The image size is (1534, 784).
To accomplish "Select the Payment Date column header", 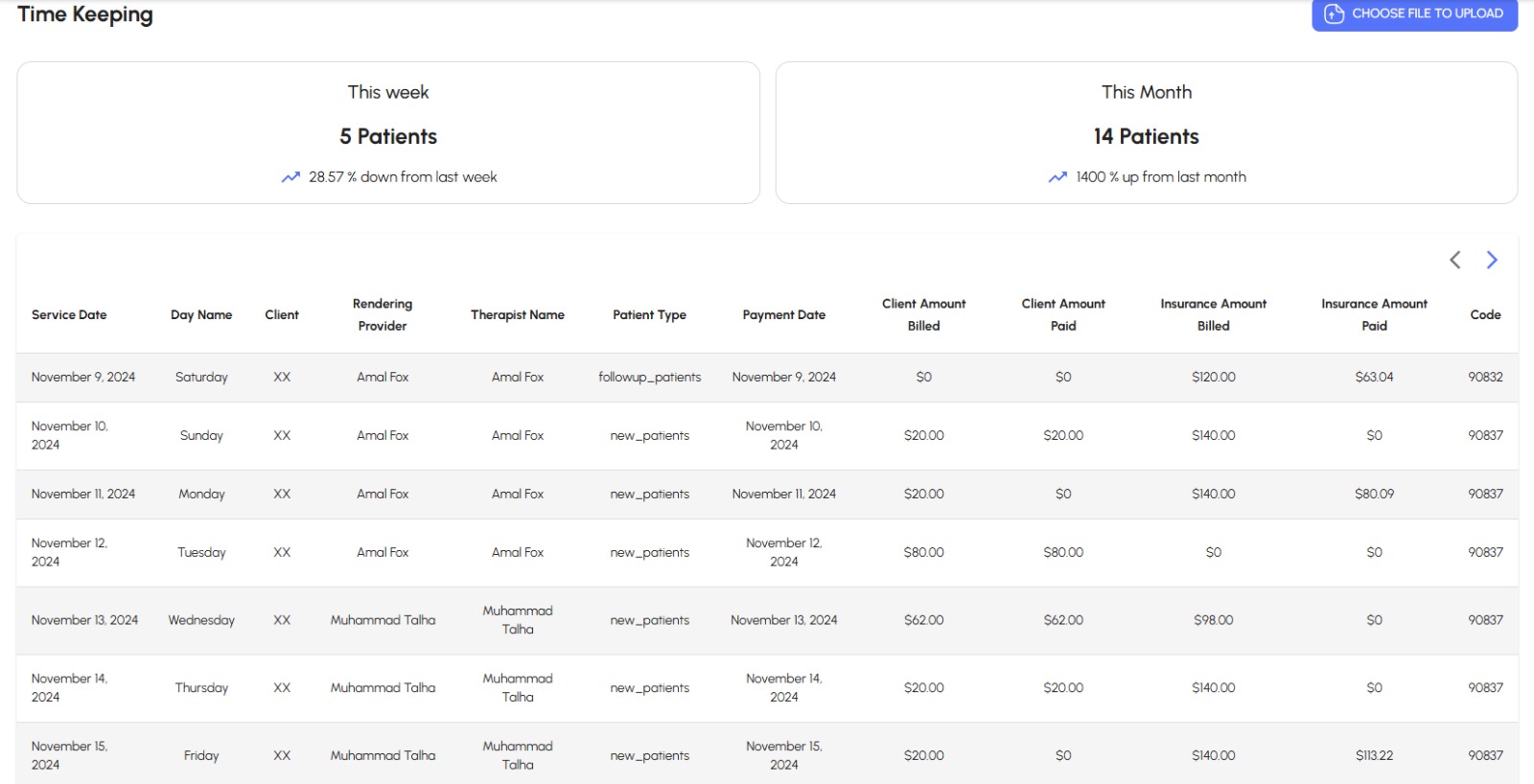I will [783, 314].
